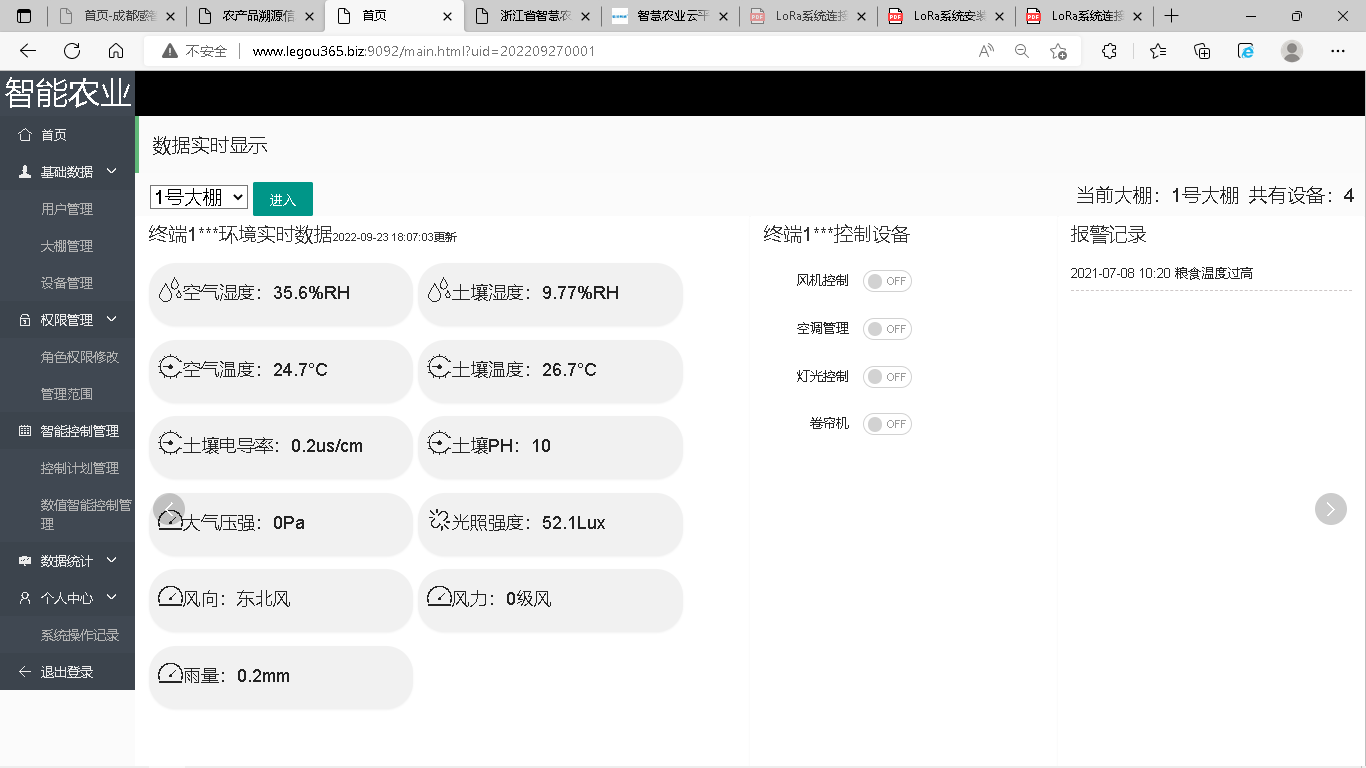Click the right carousel arrow
This screenshot has width=1366, height=768.
pyautogui.click(x=1330, y=509)
